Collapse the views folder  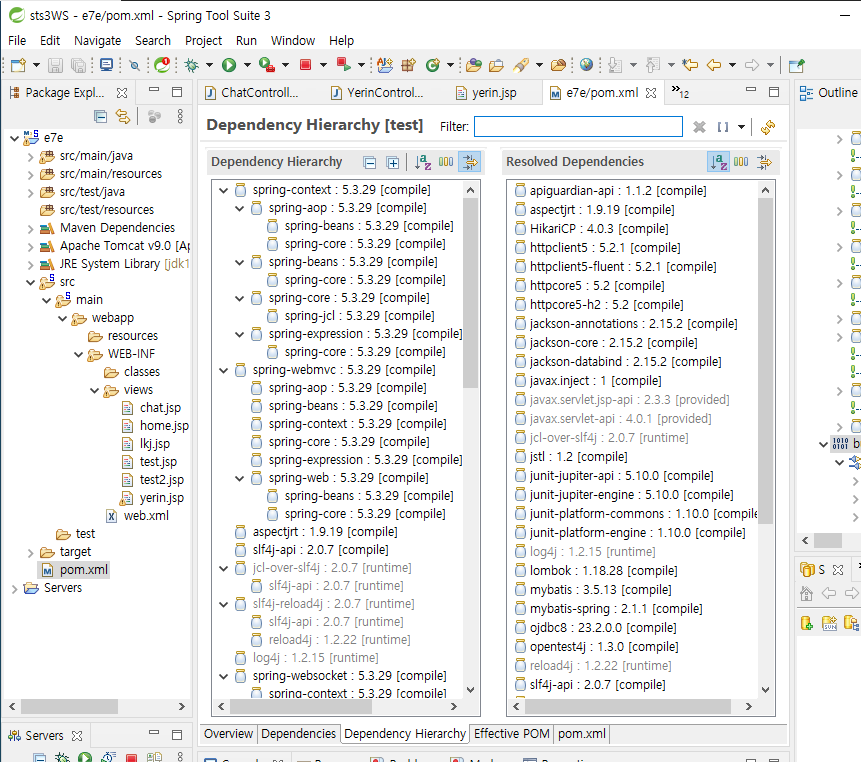(x=94, y=390)
